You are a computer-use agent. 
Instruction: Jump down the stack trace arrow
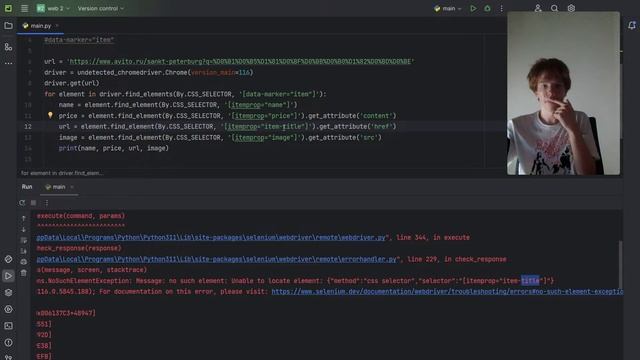[x=24, y=229]
